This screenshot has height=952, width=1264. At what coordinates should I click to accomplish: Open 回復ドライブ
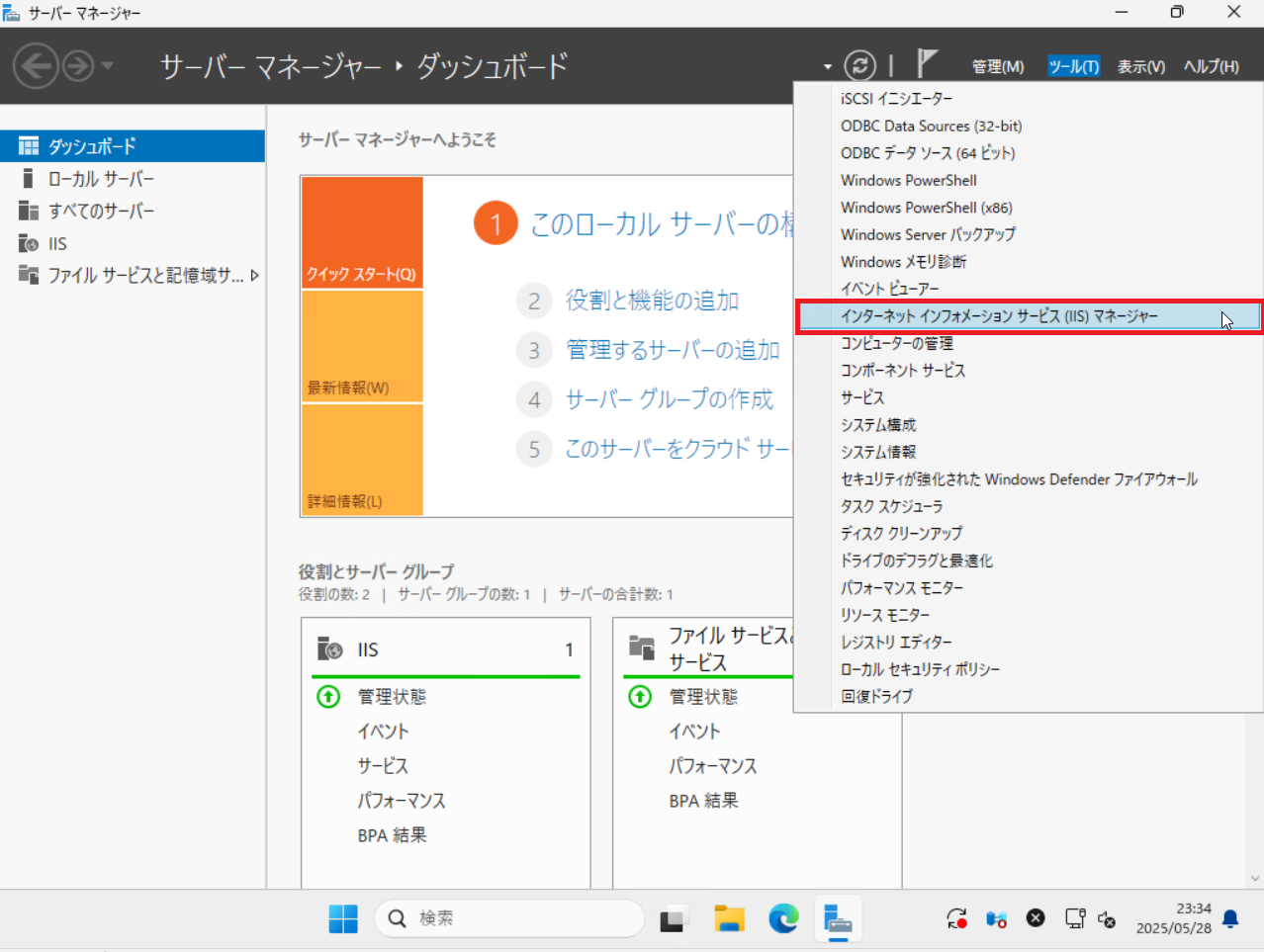pyautogui.click(x=1029, y=697)
